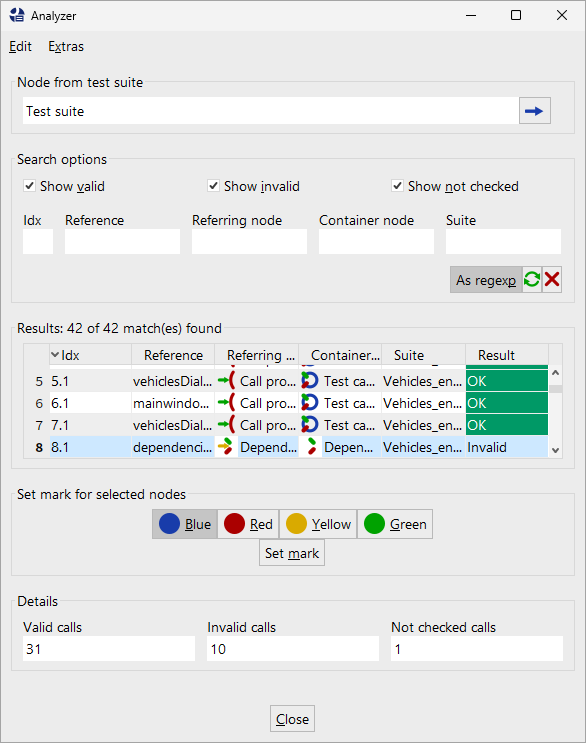Viewport: 586px width, 743px height.
Task: Click the Analyzer app icon in title bar
Action: (x=17, y=15)
